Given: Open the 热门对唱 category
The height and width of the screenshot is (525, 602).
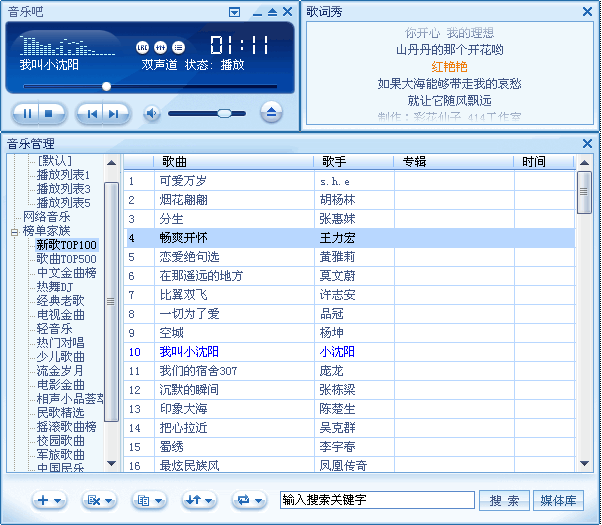Looking at the screenshot, I should click(x=60, y=343).
